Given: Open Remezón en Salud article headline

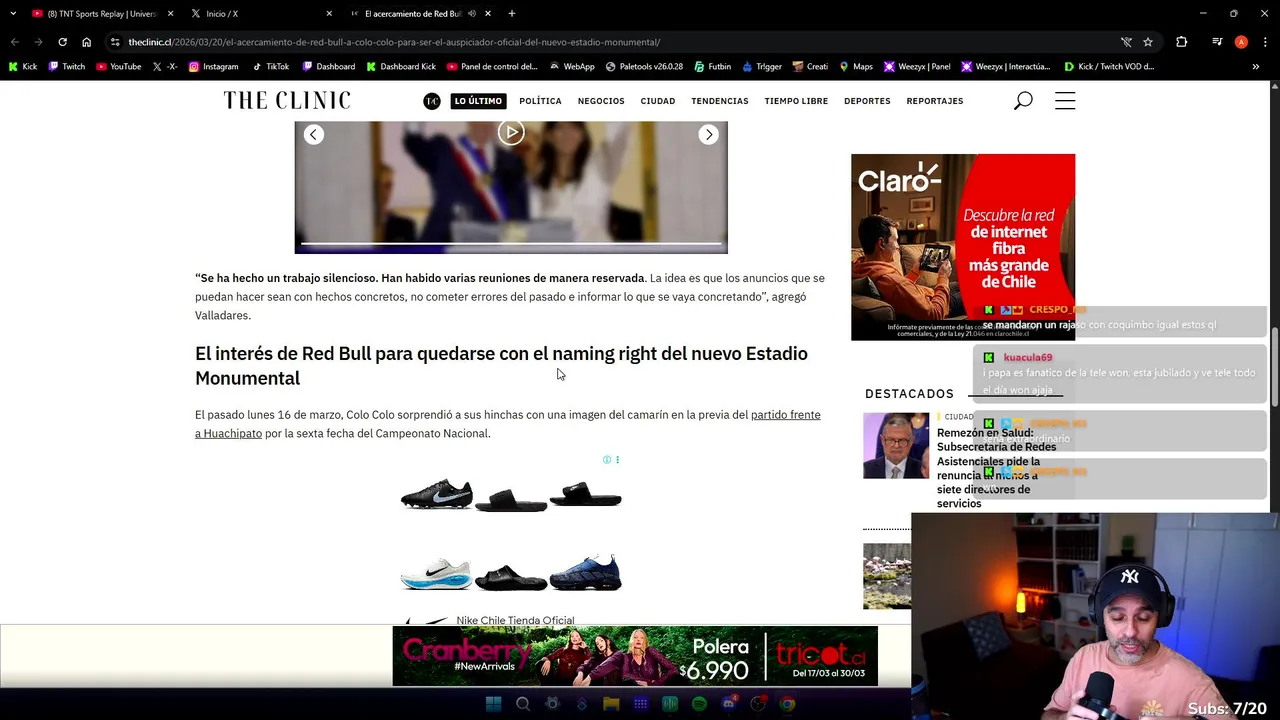Looking at the screenshot, I should tap(996, 468).
